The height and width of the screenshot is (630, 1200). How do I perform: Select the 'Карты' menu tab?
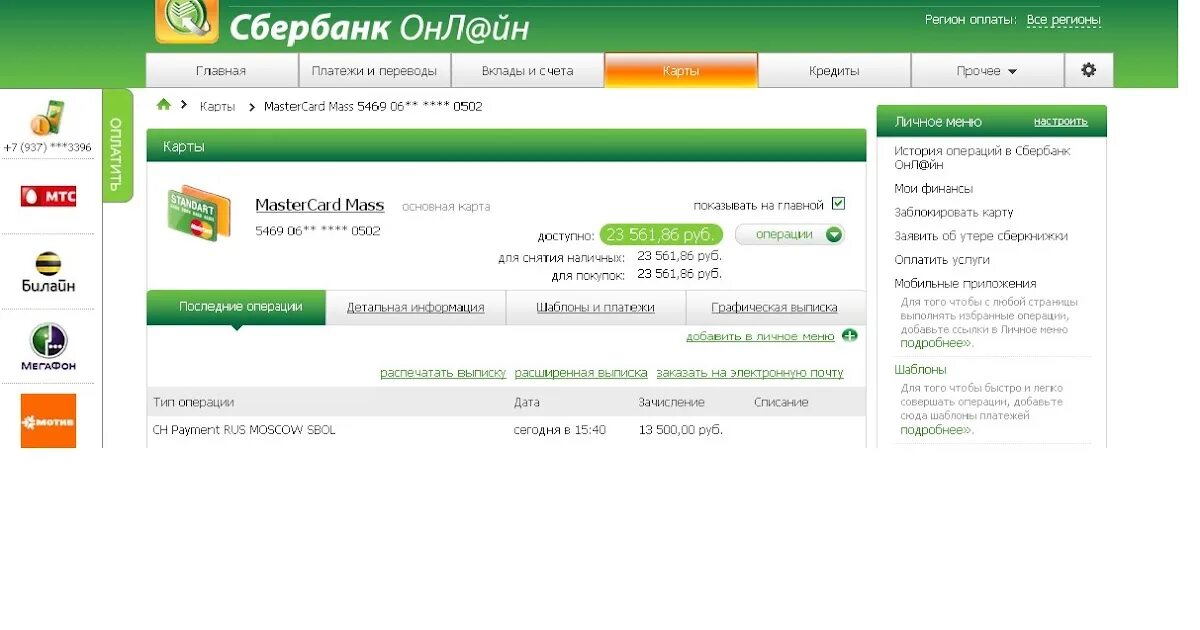point(681,71)
